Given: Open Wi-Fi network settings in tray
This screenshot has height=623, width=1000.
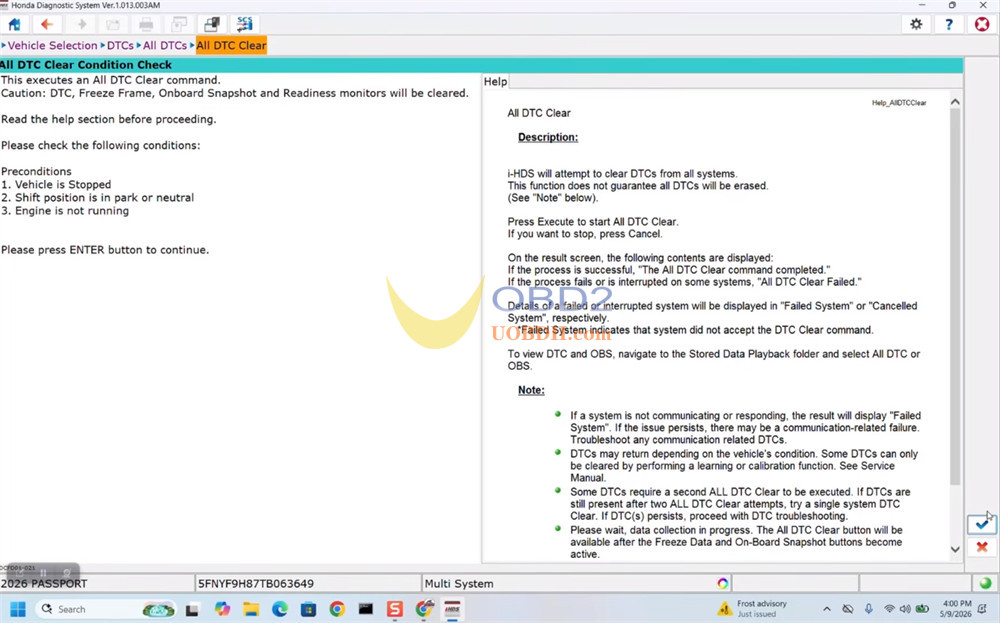Looking at the screenshot, I should [889, 609].
